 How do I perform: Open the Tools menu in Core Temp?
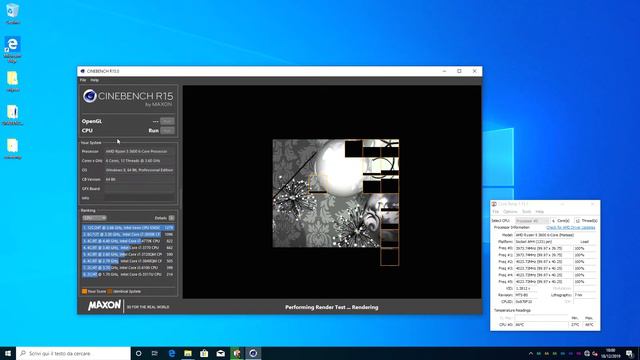(x=527, y=212)
